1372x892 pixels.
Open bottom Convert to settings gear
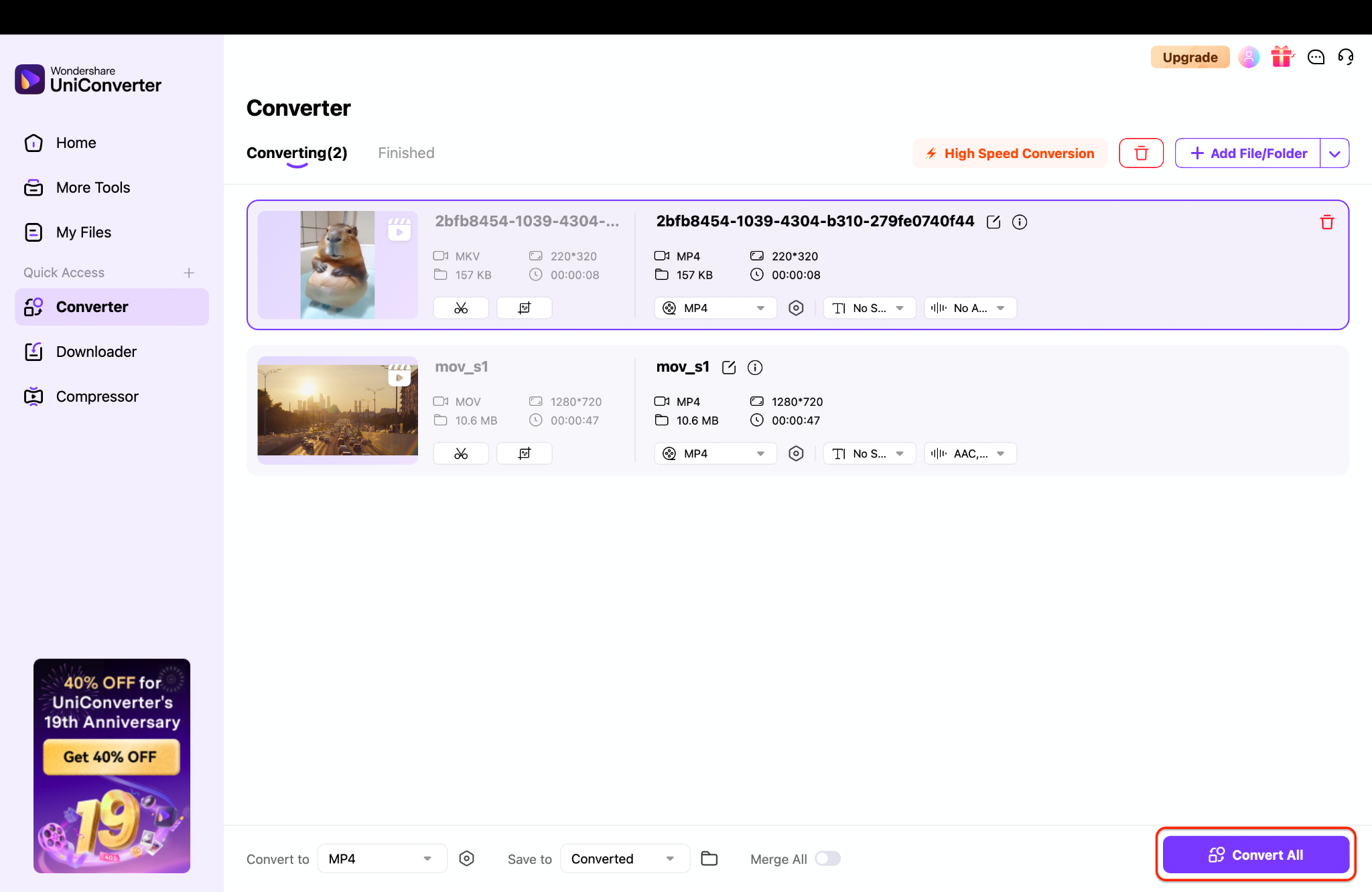click(x=467, y=859)
